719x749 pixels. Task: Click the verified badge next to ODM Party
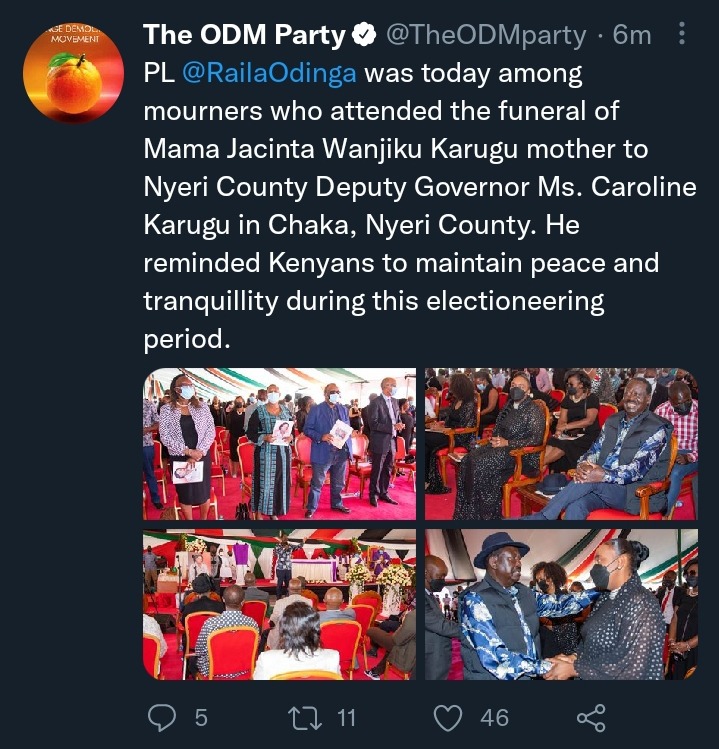coord(364,34)
